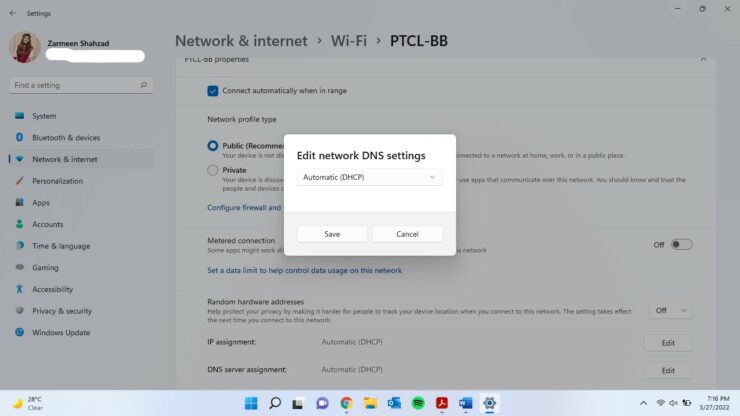Open File Explorer taskbar icon
The width and height of the screenshot is (740, 416).
[370, 403]
